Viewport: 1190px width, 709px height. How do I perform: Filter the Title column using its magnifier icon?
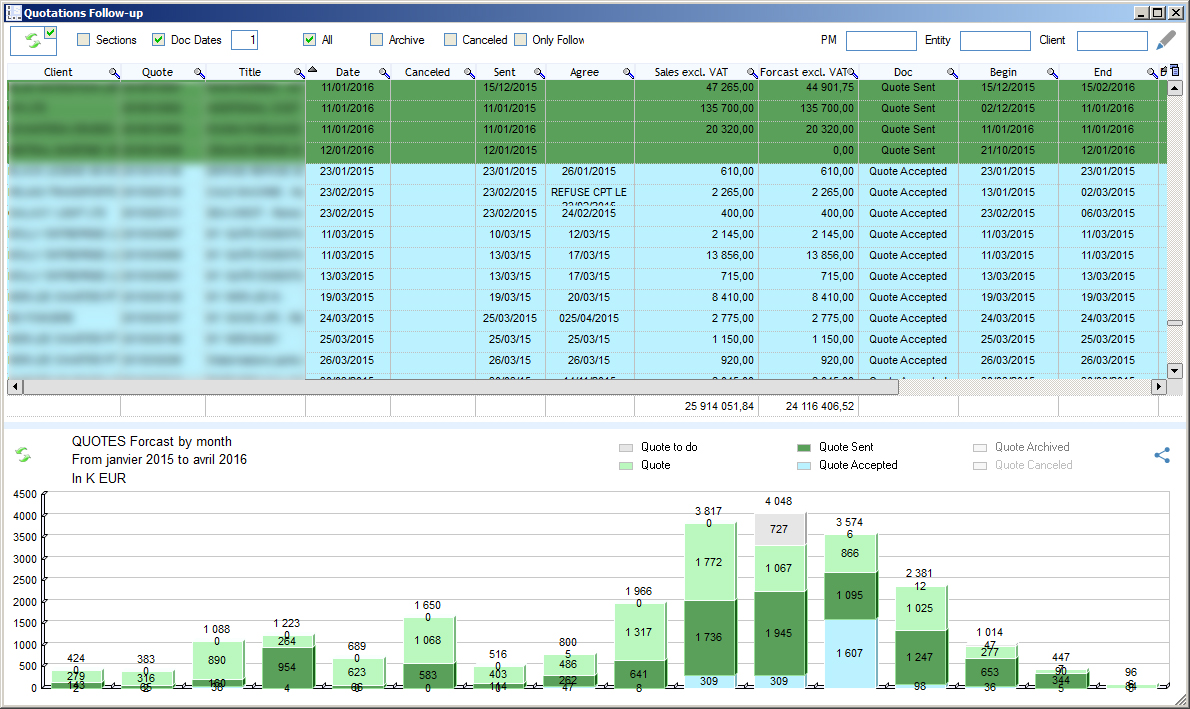click(297, 71)
